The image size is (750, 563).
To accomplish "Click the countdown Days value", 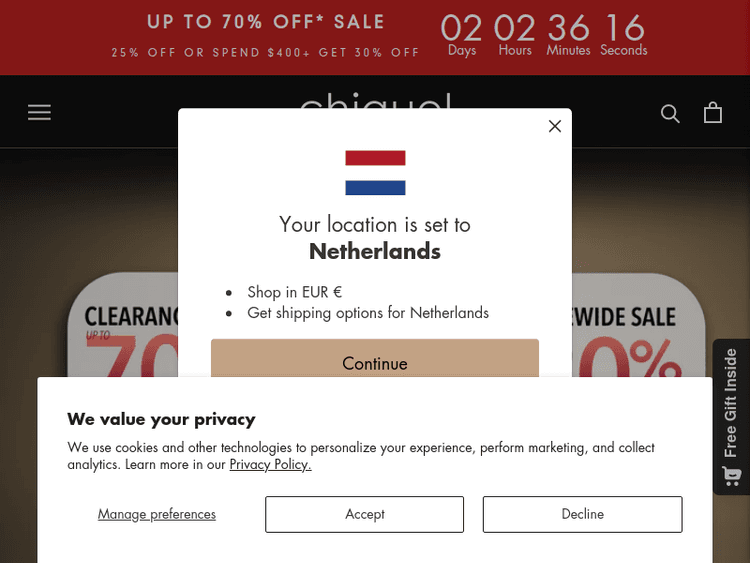I will click(462, 28).
